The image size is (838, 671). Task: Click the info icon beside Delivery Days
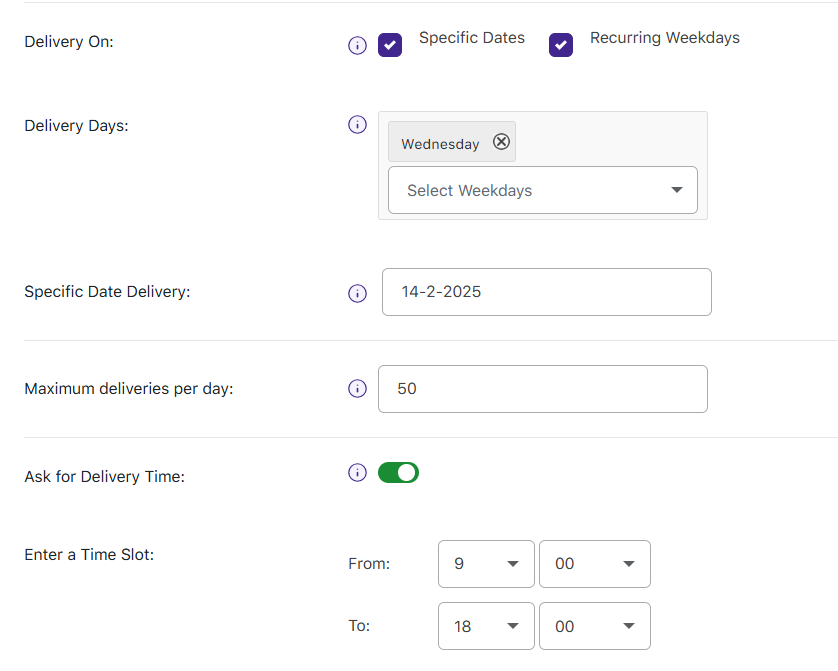[x=357, y=125]
